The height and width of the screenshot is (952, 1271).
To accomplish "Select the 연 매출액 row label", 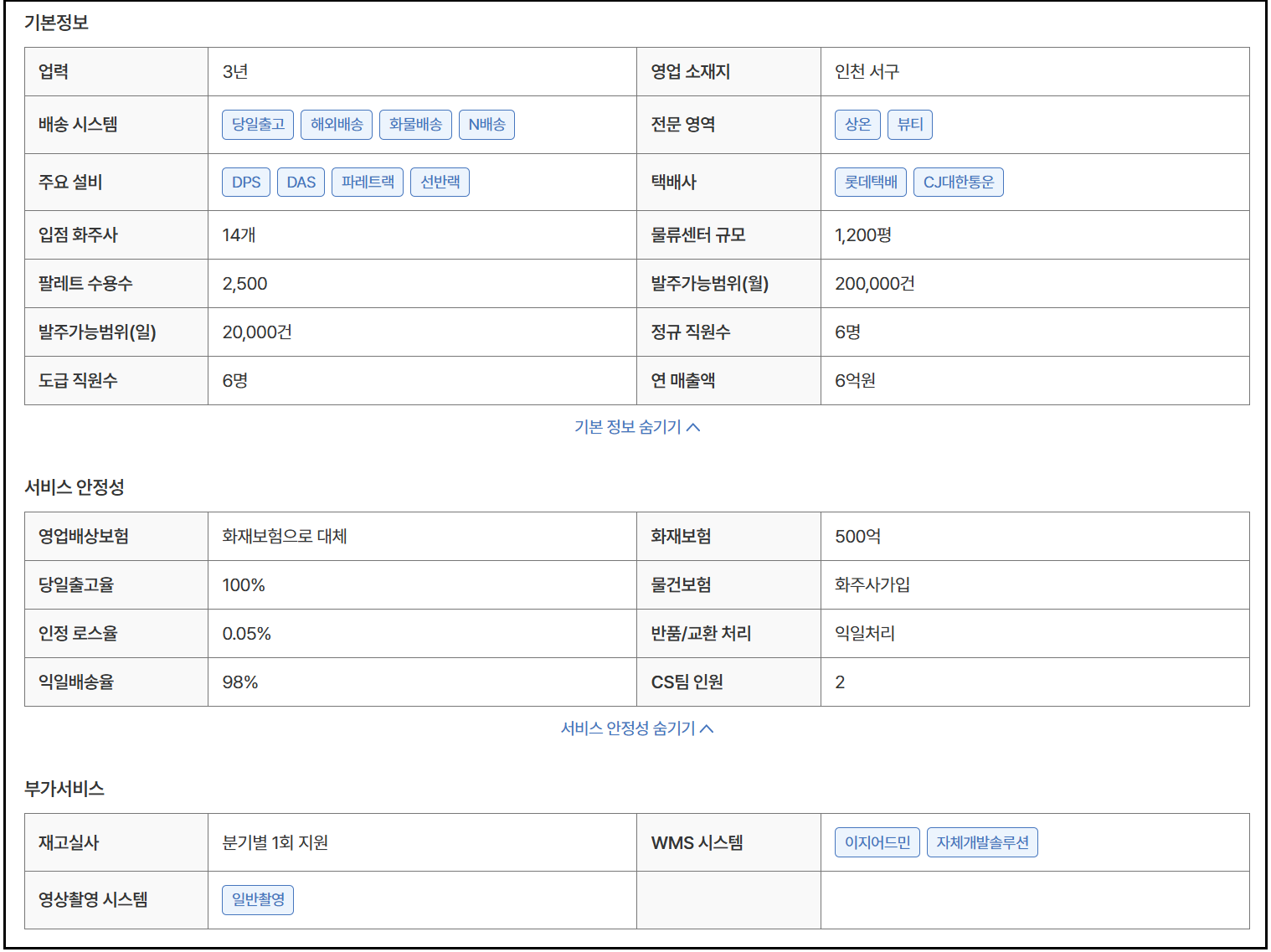I will pyautogui.click(x=683, y=381).
